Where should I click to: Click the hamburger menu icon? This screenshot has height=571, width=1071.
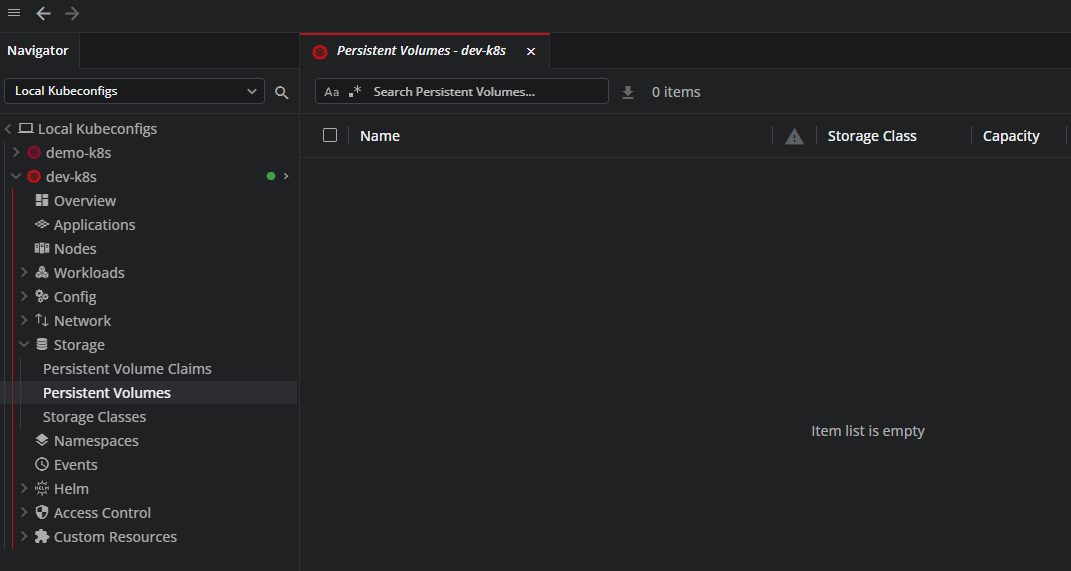point(14,13)
